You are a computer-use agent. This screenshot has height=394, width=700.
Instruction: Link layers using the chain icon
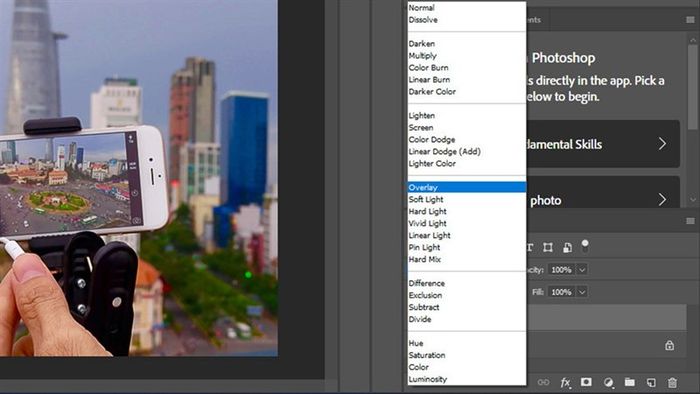coord(543,382)
